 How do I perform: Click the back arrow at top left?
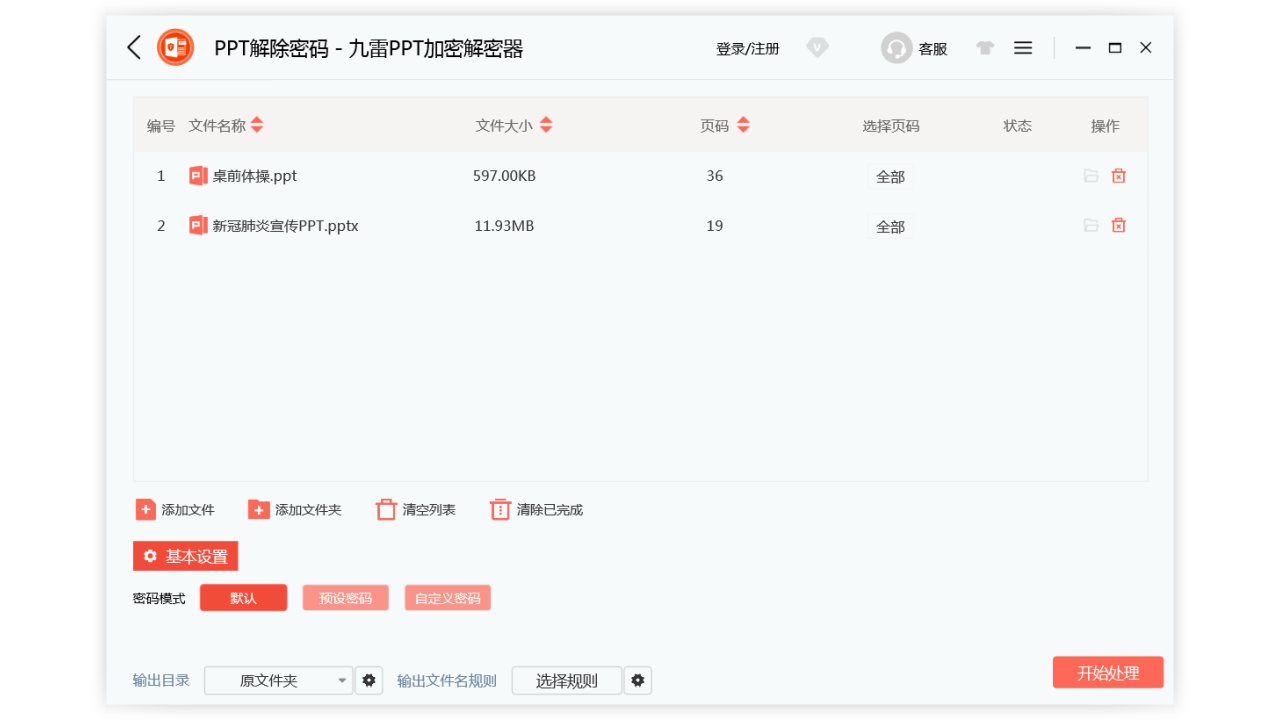pos(134,47)
